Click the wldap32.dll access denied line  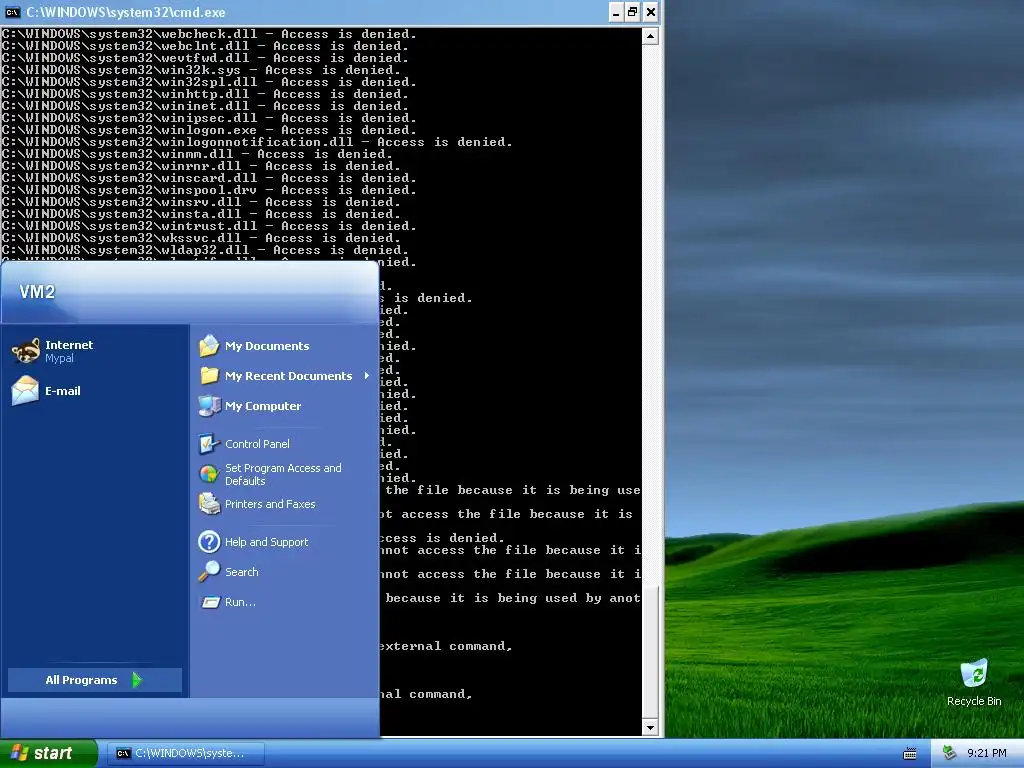(204, 250)
